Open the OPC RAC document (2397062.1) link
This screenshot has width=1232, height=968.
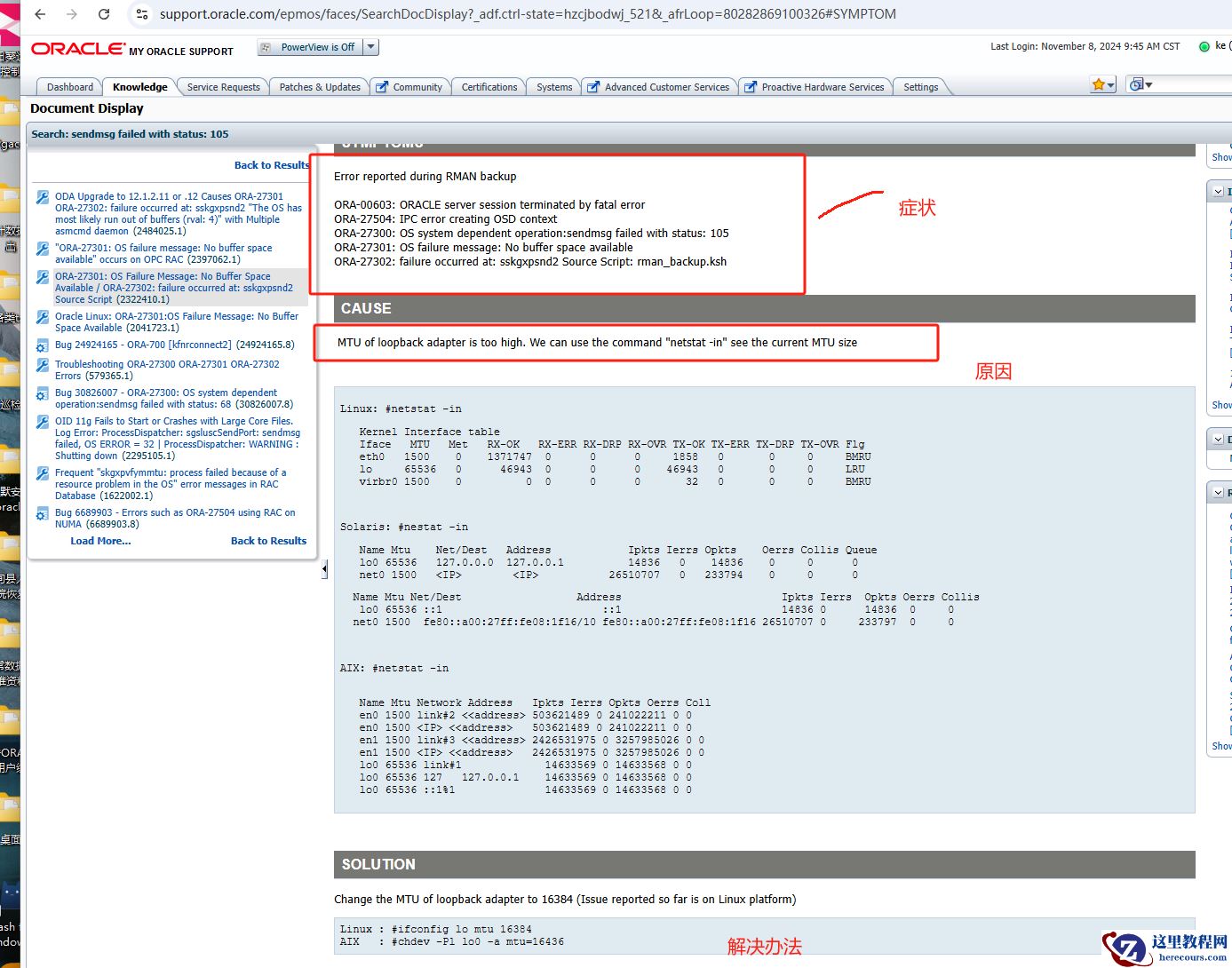click(x=163, y=254)
